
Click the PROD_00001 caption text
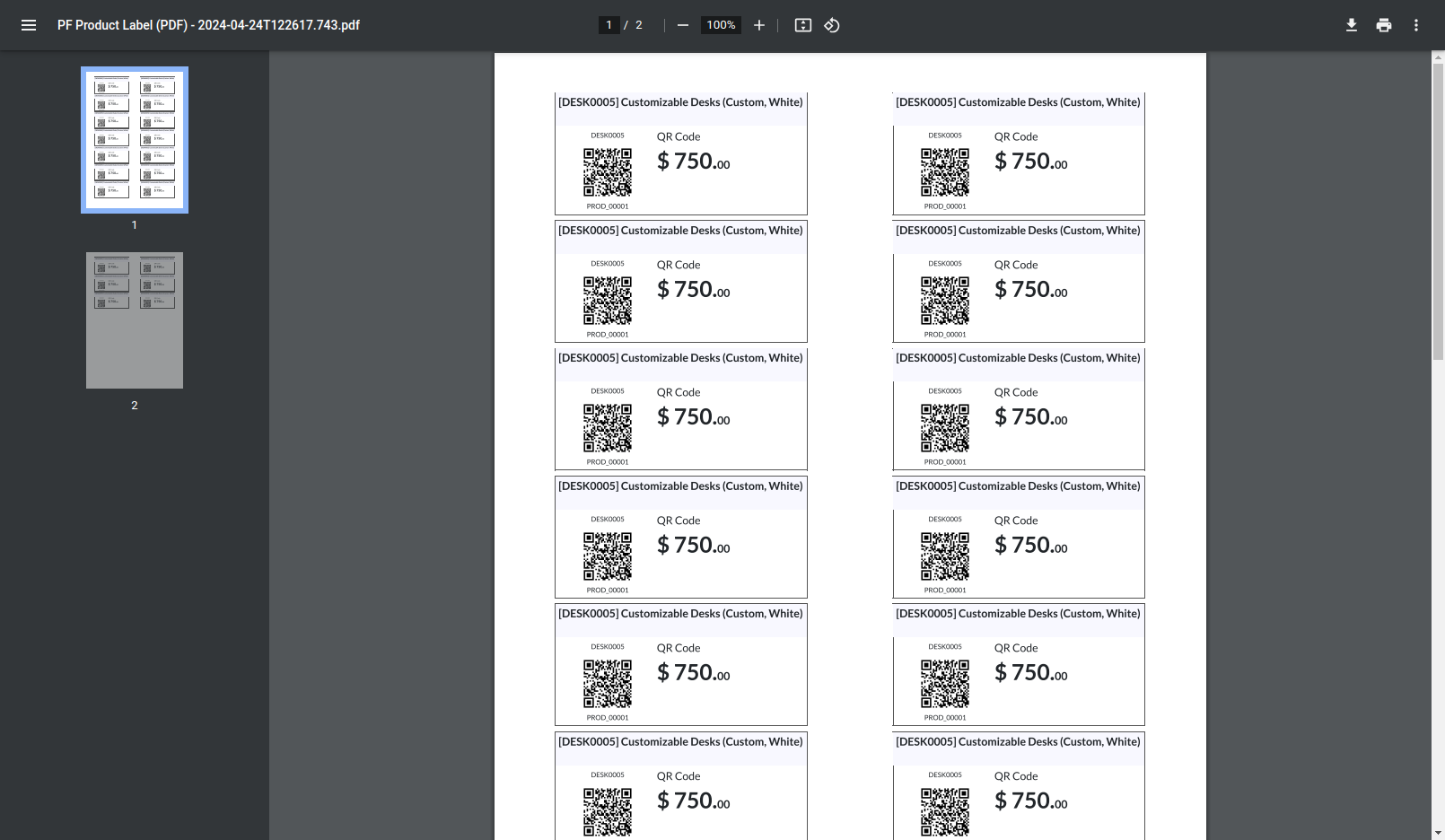[x=607, y=206]
